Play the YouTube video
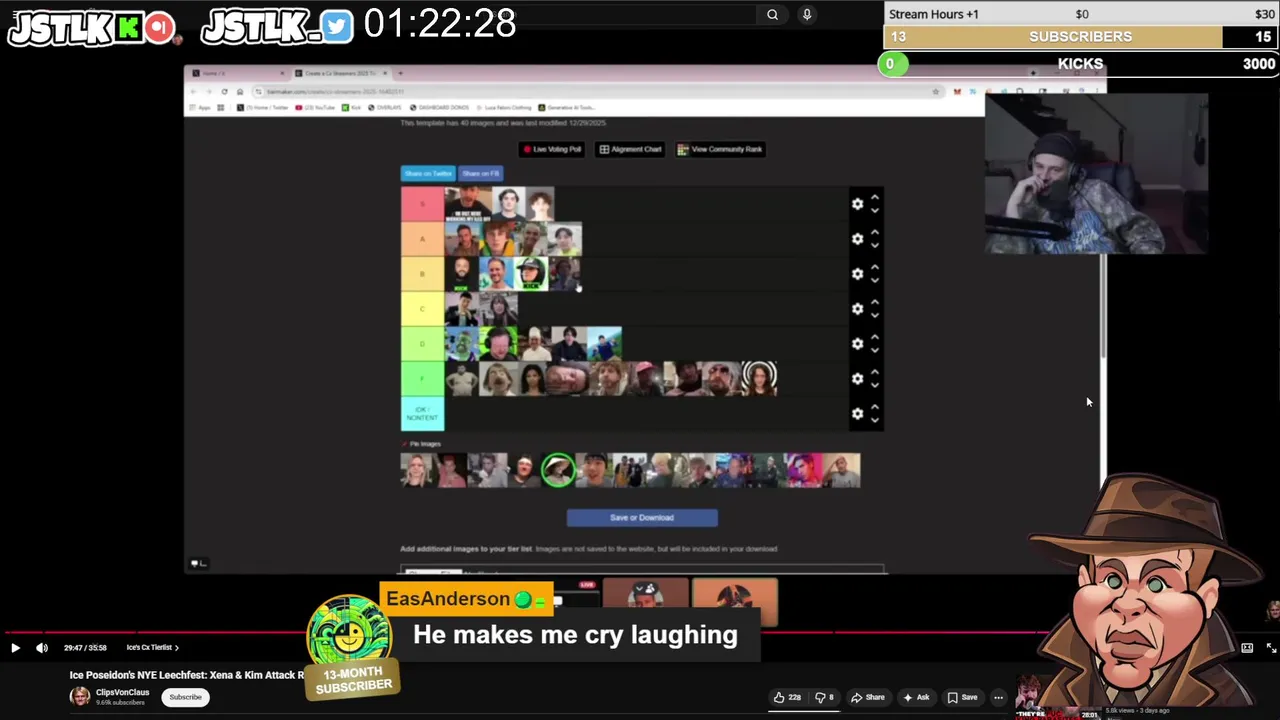Screen dimensions: 1280x720 (15, 648)
